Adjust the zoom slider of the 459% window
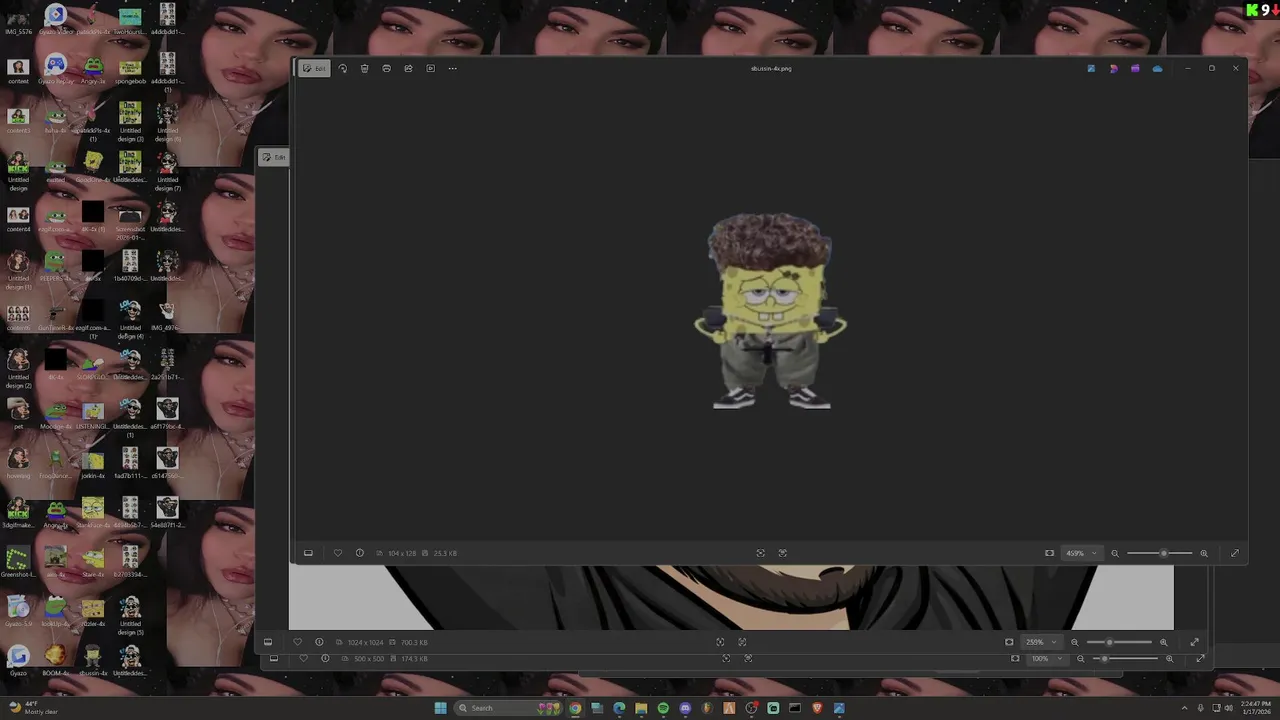This screenshot has height=720, width=1280. pyautogui.click(x=1160, y=553)
